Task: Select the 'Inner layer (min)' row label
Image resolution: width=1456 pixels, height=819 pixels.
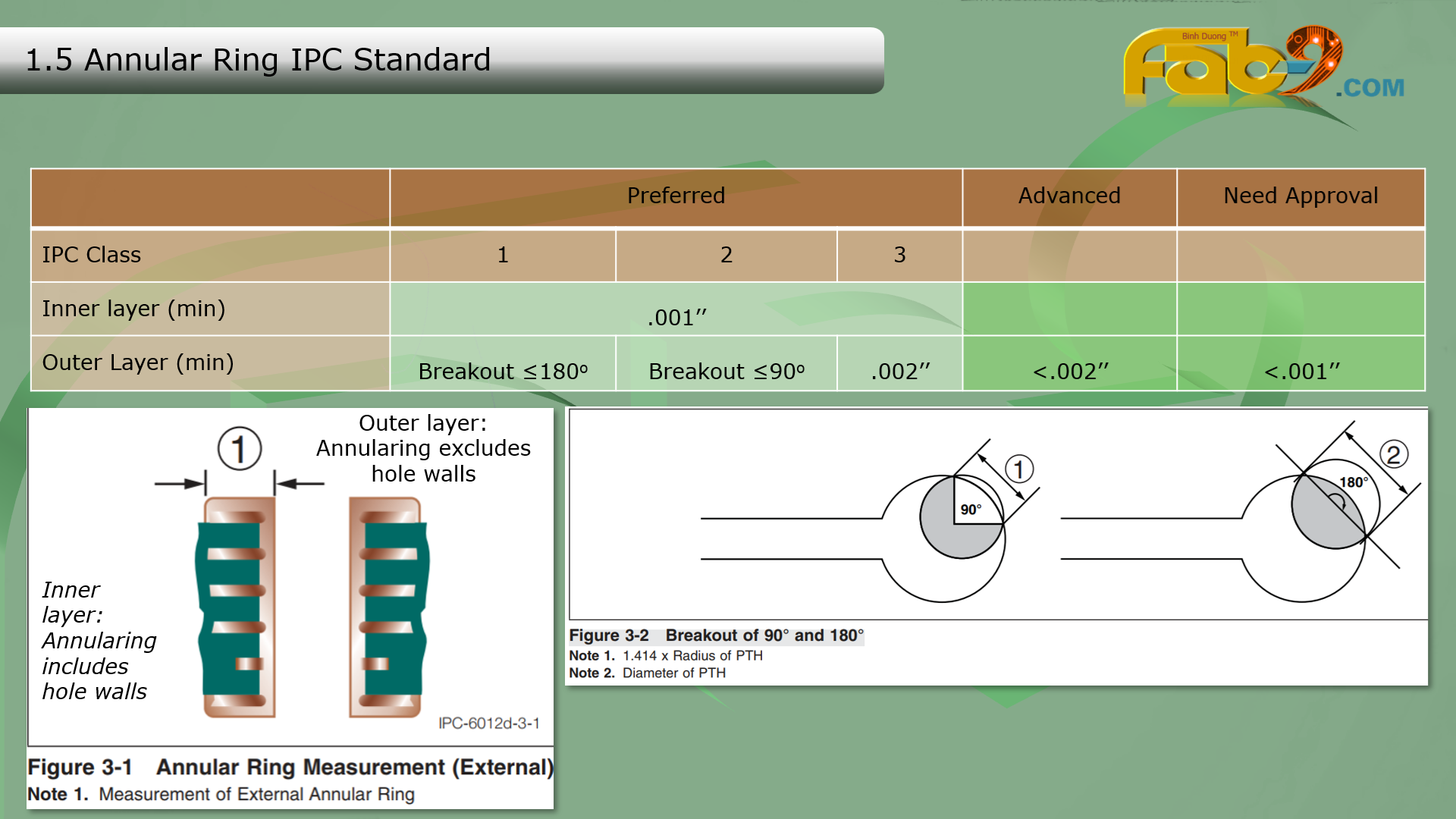Action: 133,309
